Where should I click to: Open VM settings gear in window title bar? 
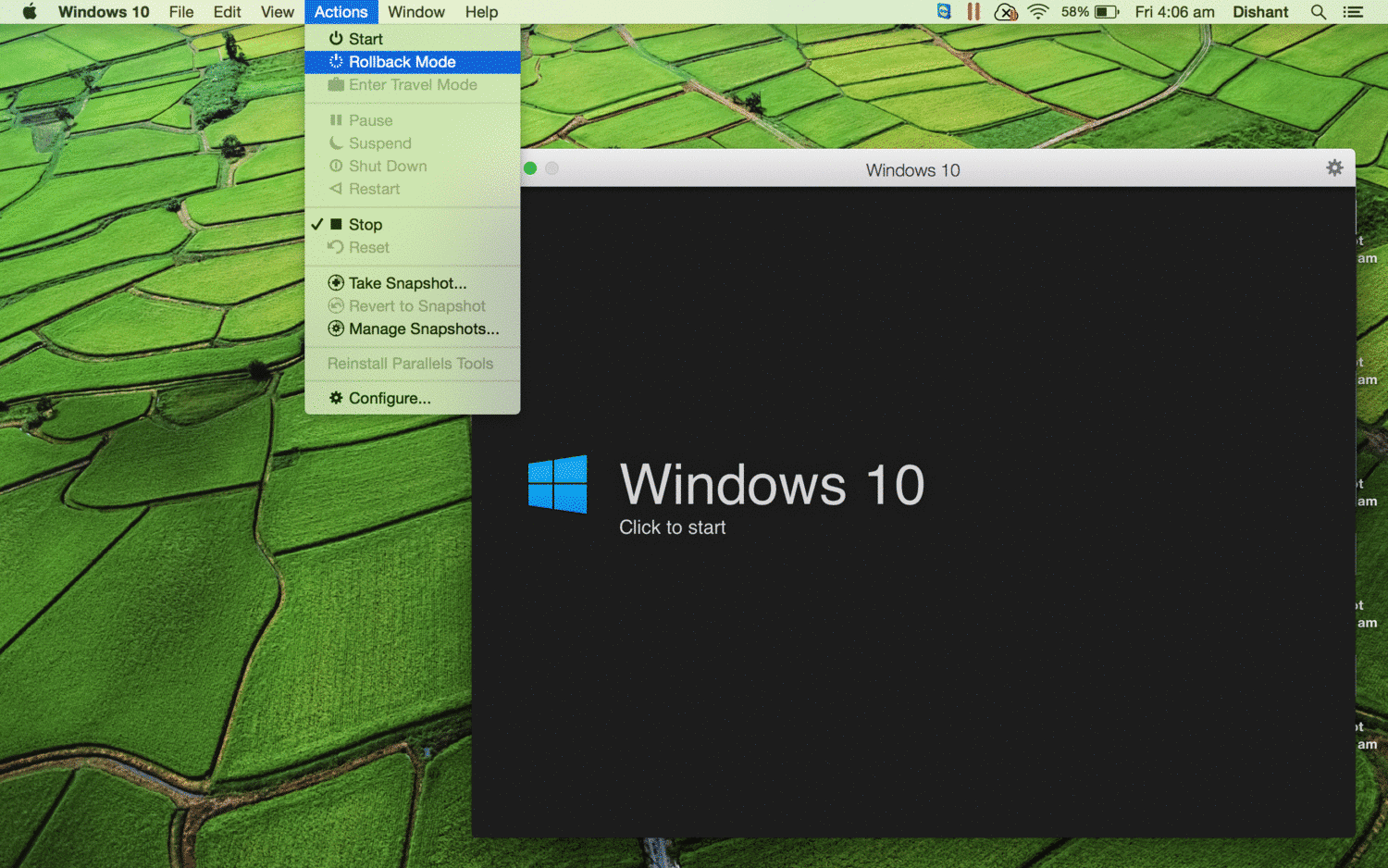click(1334, 167)
